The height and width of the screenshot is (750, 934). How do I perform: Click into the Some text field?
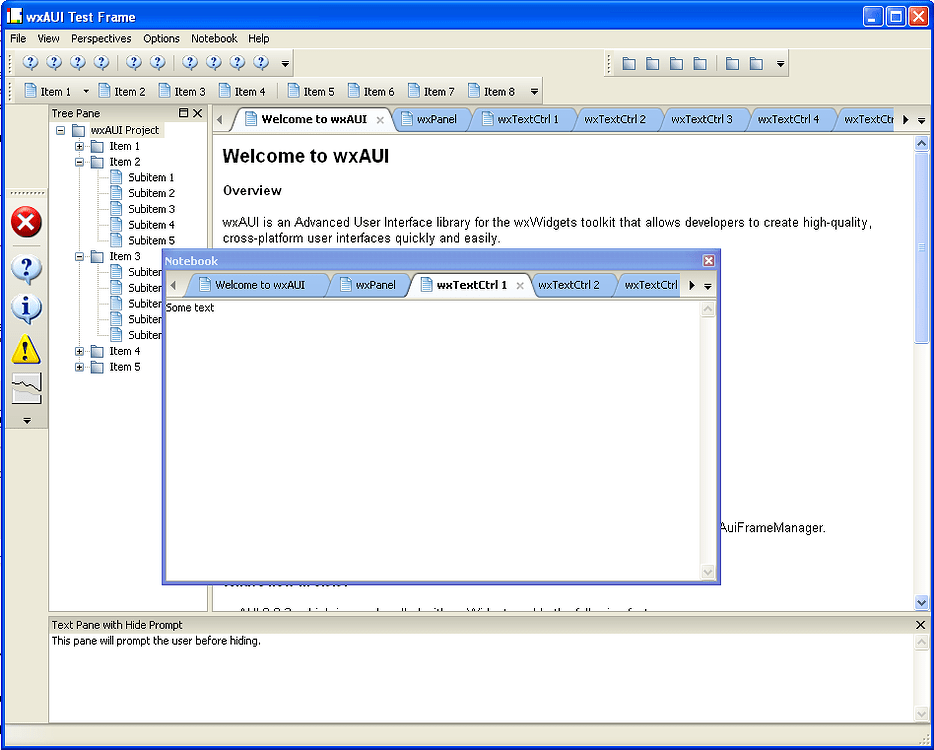click(x=432, y=440)
